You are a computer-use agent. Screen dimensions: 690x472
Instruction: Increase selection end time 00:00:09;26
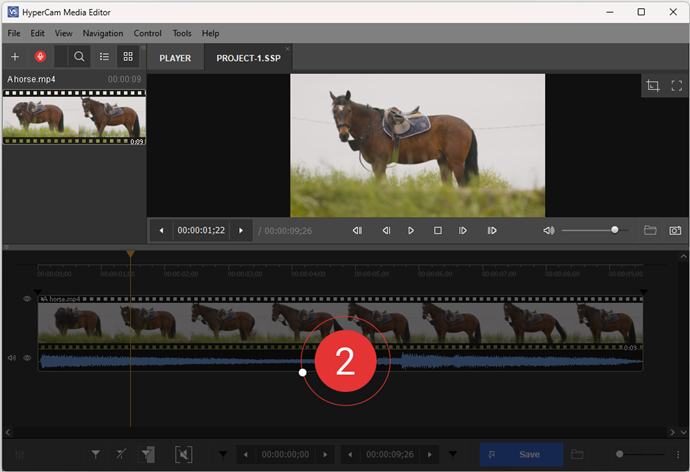[x=429, y=454]
